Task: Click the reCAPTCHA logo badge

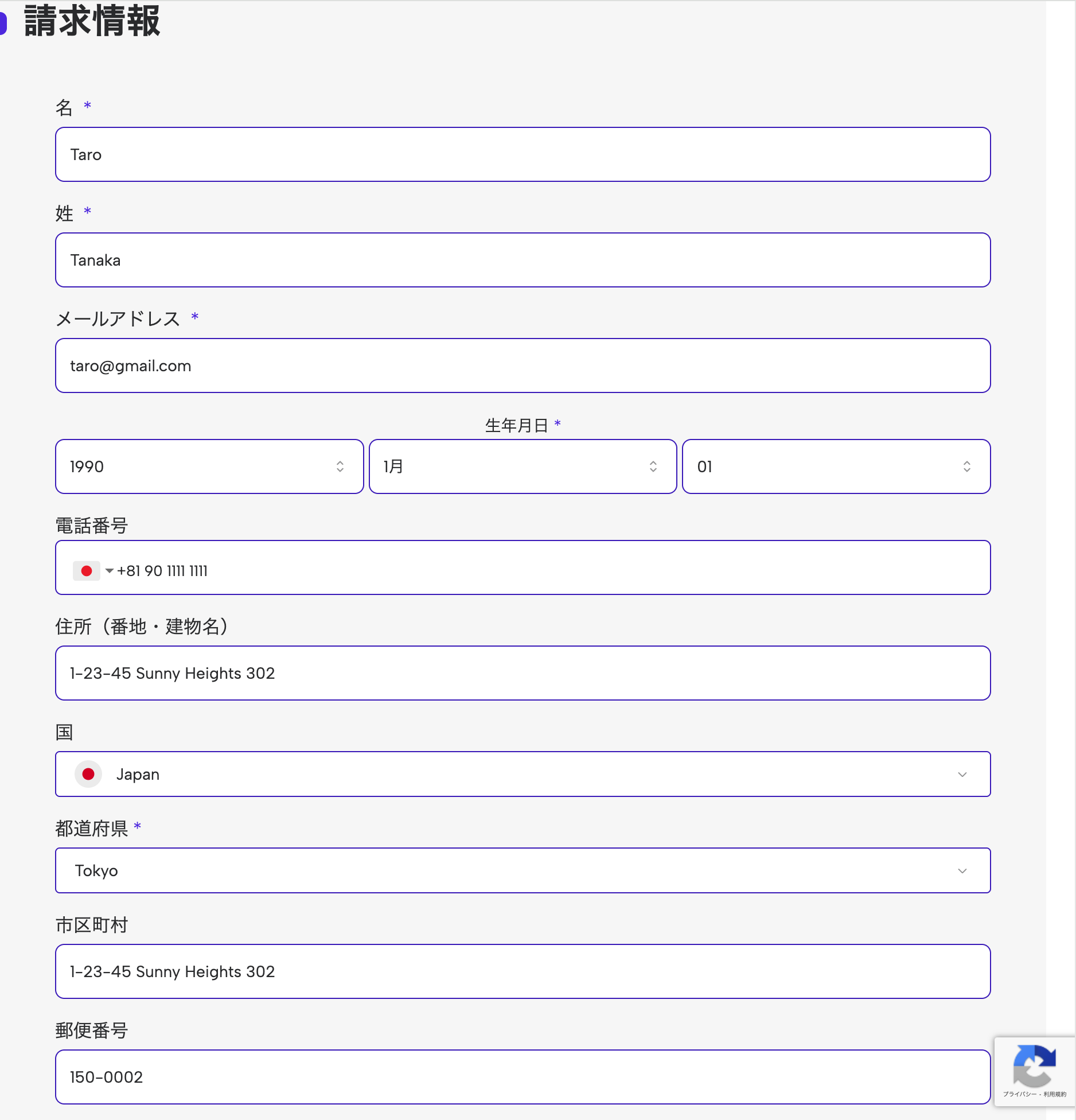Action: click(1034, 1066)
